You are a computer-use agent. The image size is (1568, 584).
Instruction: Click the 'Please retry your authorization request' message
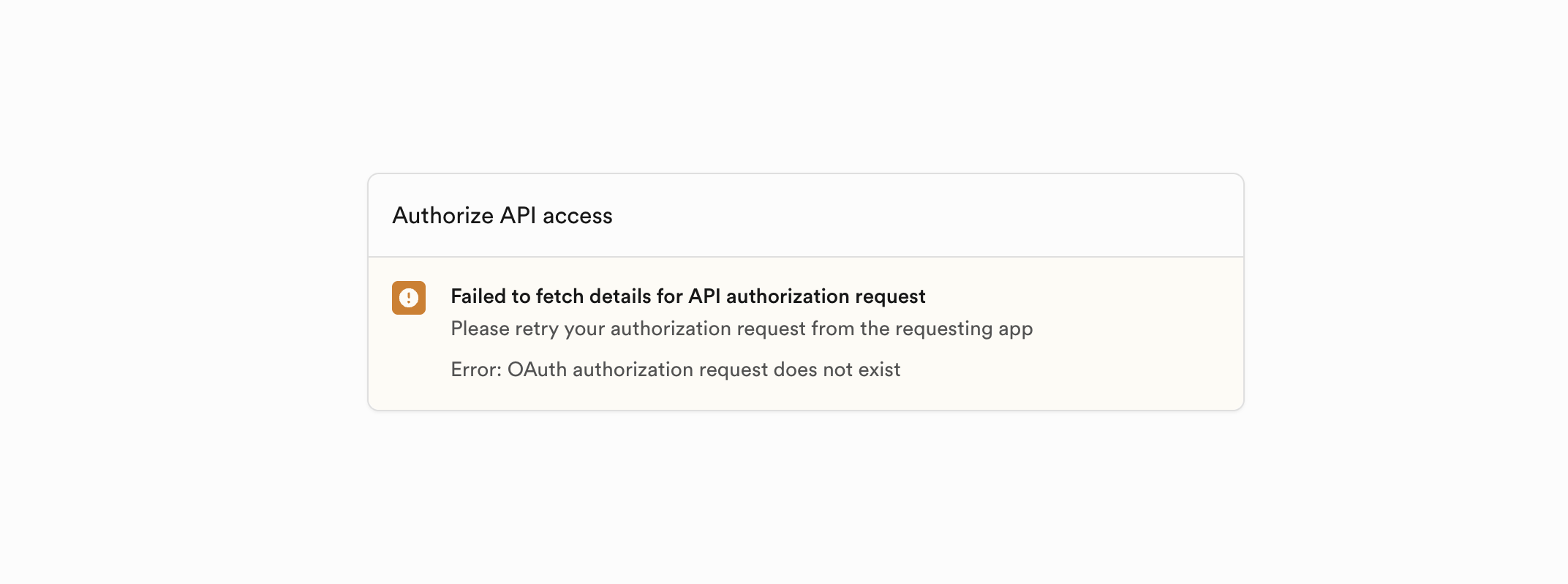pyautogui.click(x=741, y=329)
